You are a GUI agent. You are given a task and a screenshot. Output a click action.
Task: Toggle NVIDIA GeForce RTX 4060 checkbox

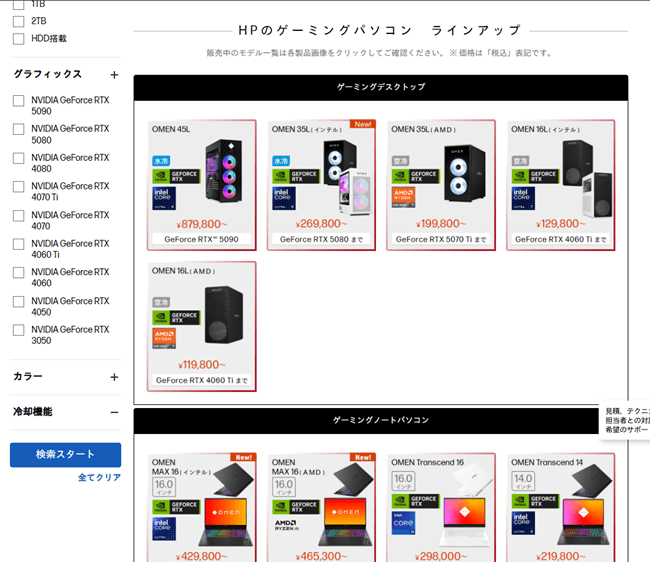(x=19, y=273)
